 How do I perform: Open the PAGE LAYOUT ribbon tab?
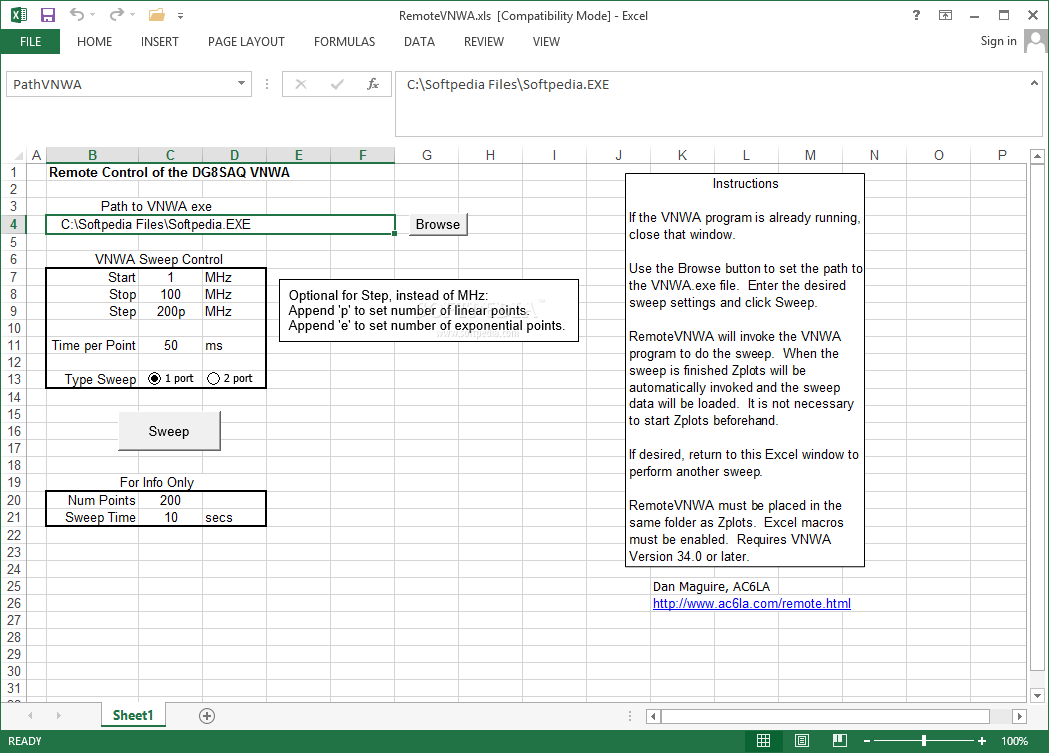pos(246,41)
